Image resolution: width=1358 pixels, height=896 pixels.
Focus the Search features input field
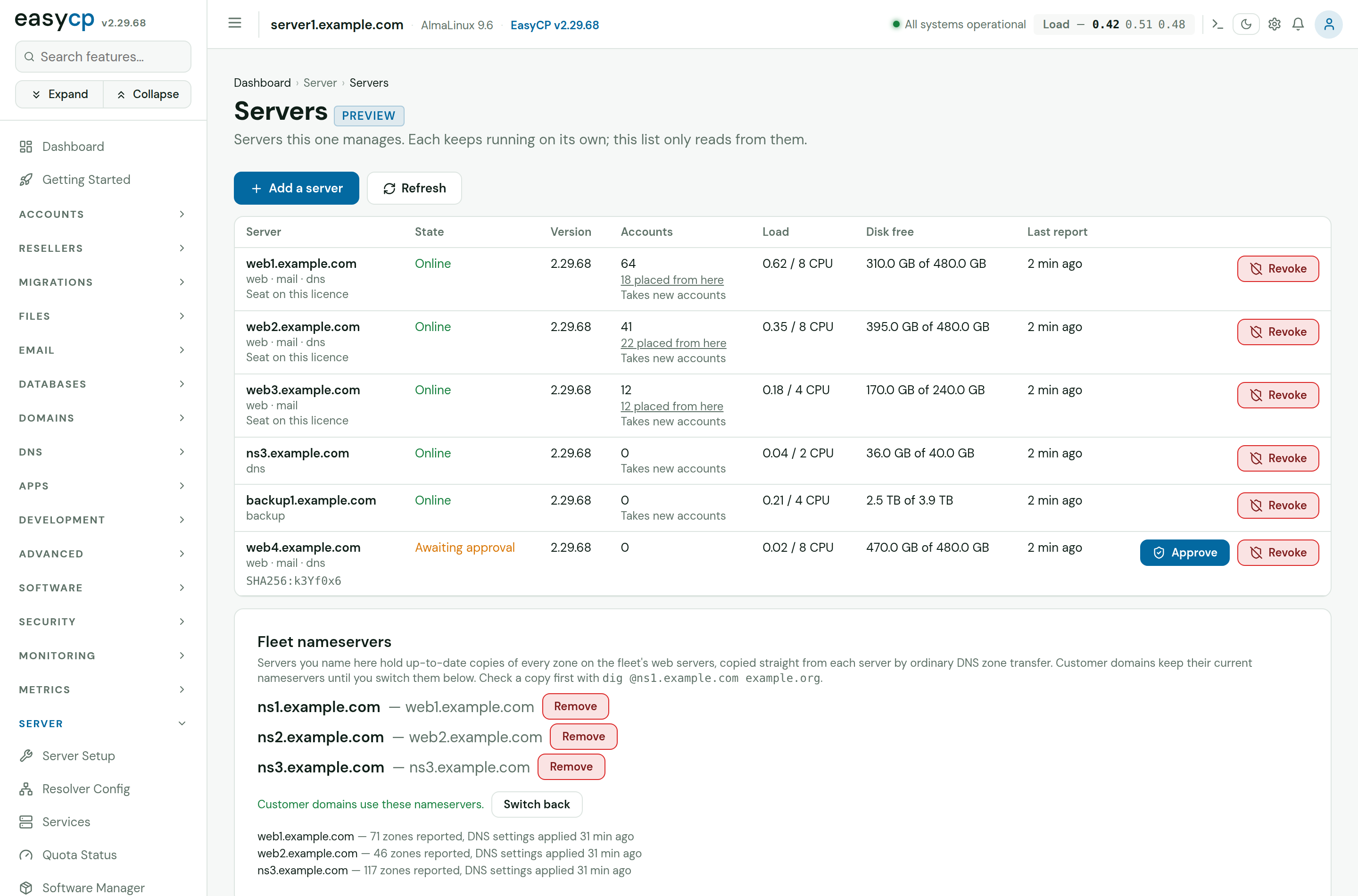[103, 57]
